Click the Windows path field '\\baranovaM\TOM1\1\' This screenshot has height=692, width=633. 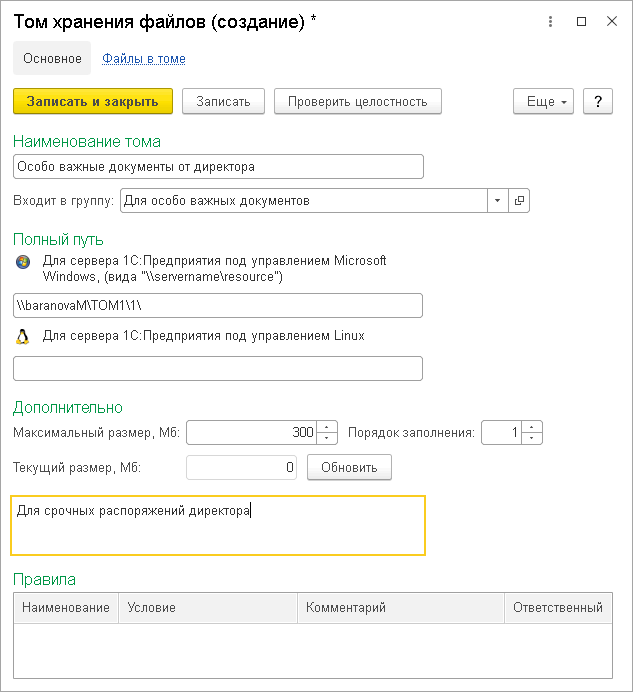(x=218, y=305)
